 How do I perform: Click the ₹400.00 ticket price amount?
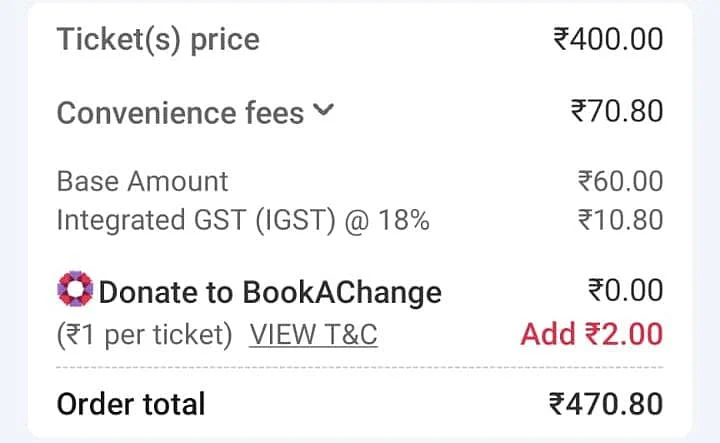pos(608,40)
